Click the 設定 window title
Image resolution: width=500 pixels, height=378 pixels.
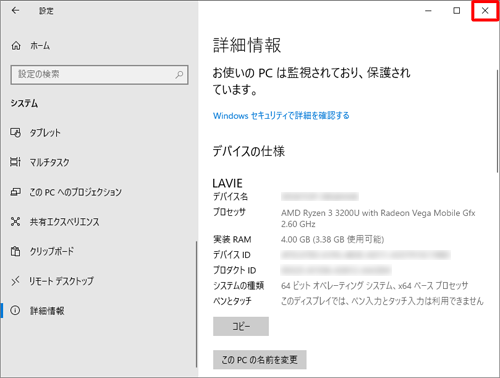[x=46, y=11]
